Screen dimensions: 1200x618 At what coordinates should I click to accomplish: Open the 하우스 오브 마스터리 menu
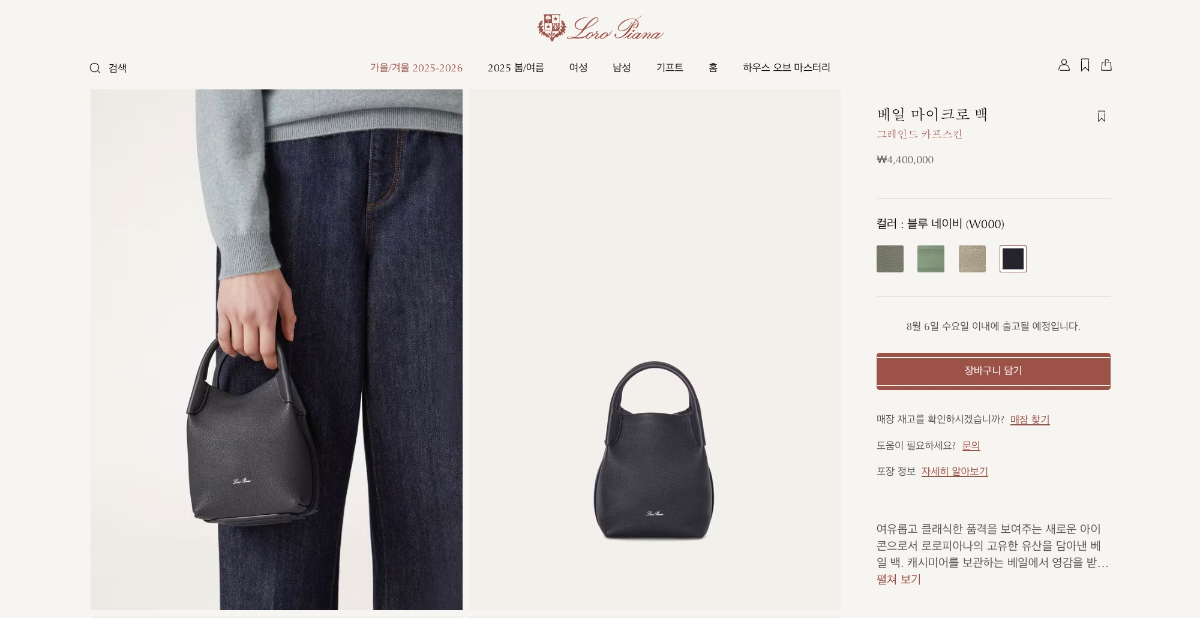pos(786,68)
